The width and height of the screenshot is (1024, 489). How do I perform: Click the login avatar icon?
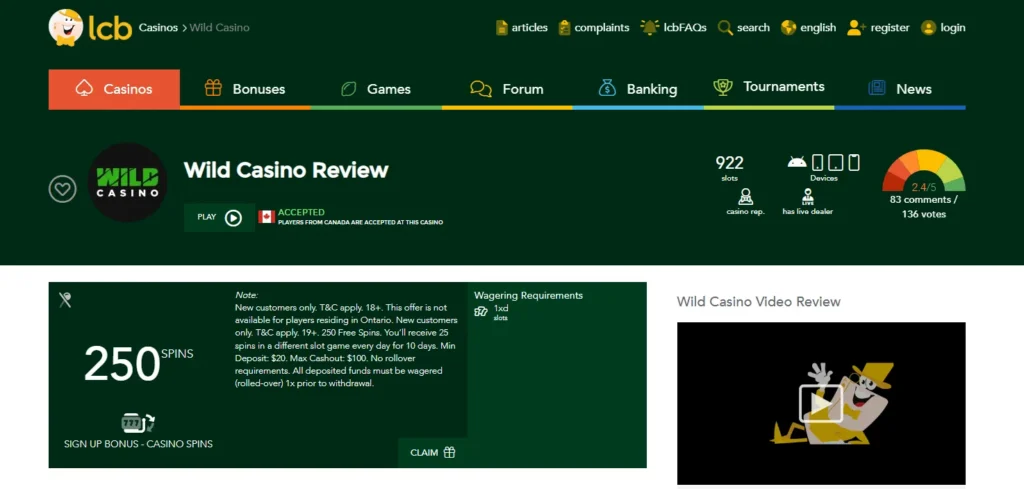tap(928, 27)
